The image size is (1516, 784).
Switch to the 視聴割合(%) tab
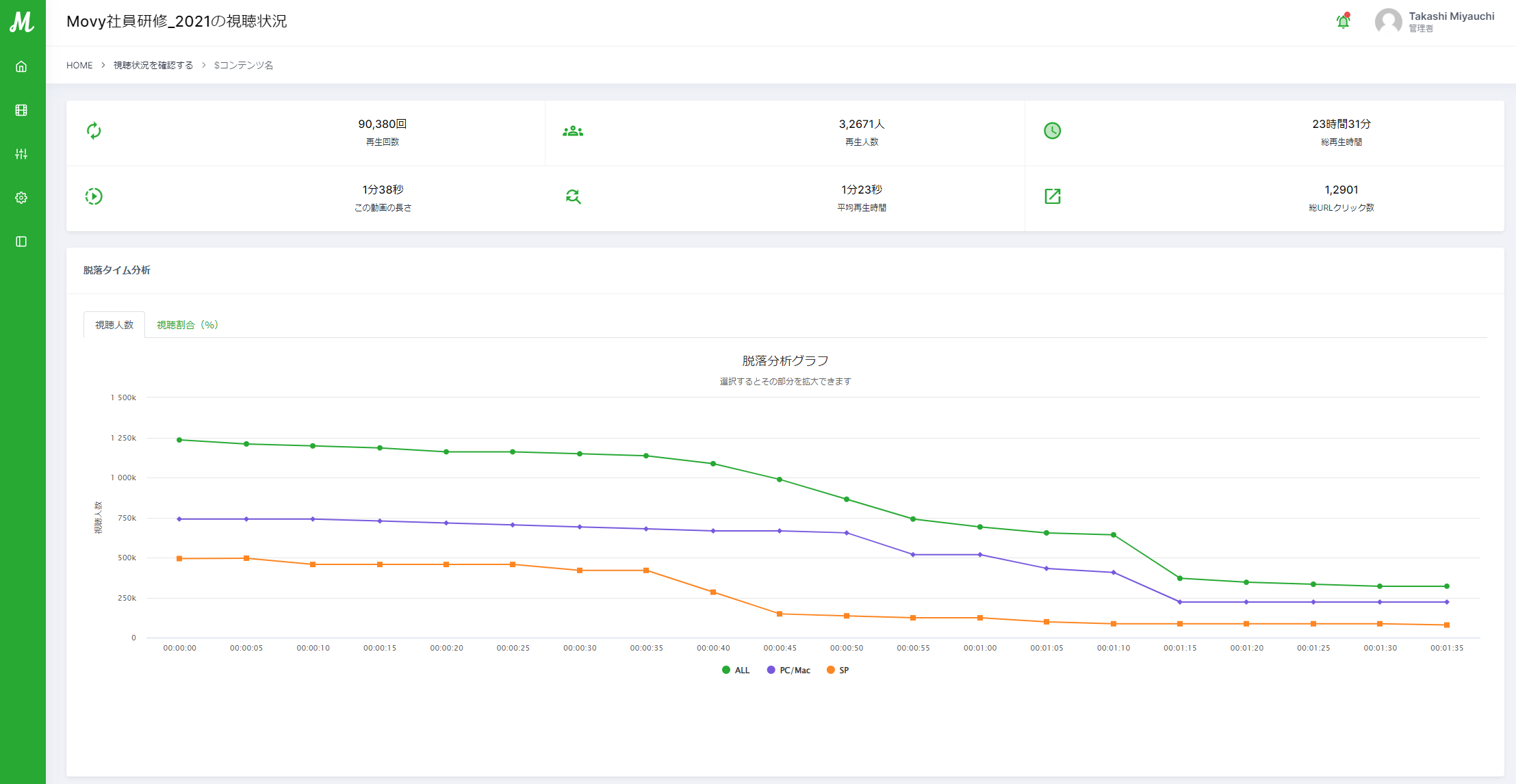[187, 325]
